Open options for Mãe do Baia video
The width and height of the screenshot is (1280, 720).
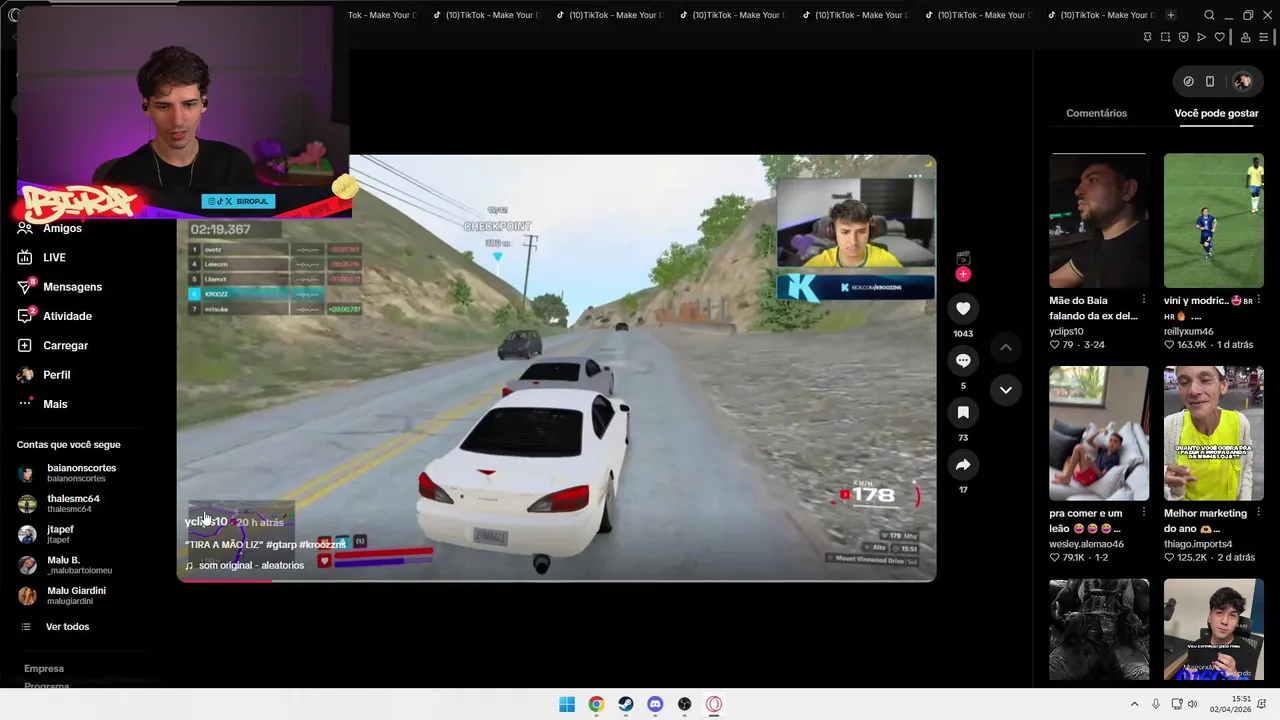tap(1143, 300)
